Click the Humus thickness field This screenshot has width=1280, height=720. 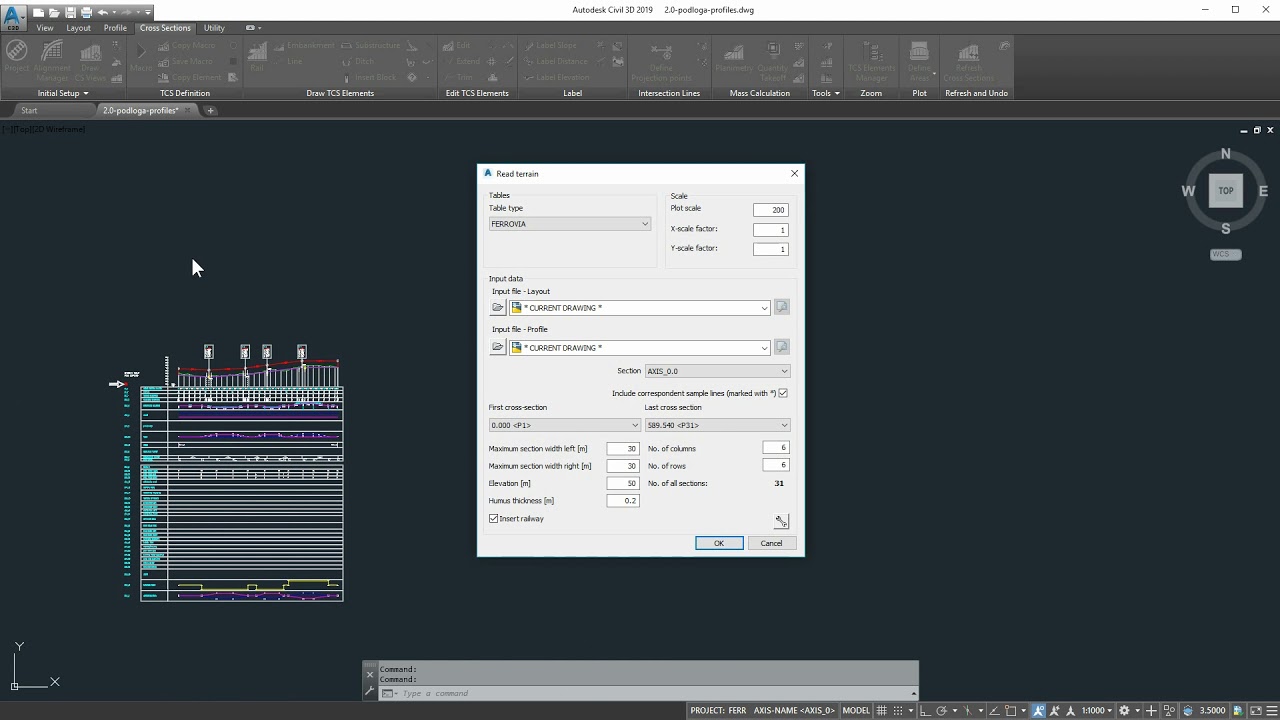coord(623,500)
